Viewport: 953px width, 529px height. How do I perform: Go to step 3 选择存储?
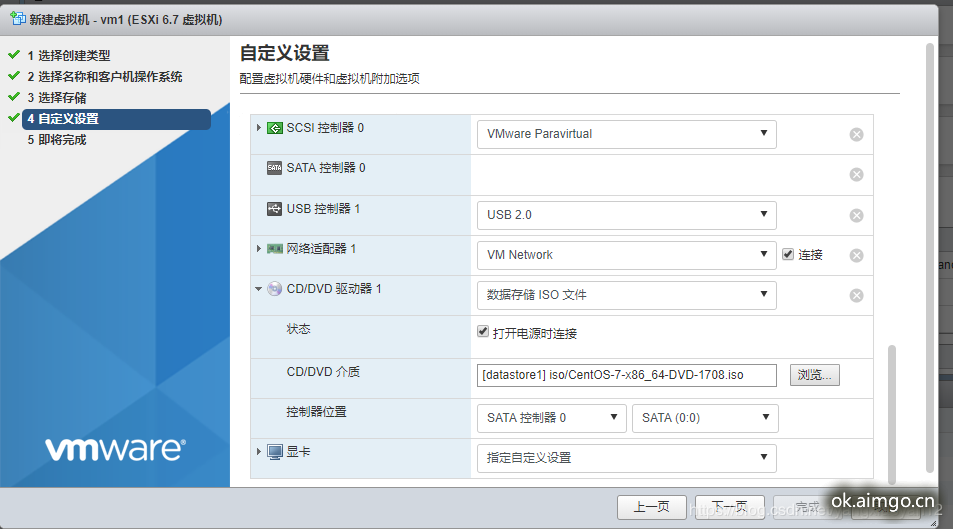tap(62, 98)
